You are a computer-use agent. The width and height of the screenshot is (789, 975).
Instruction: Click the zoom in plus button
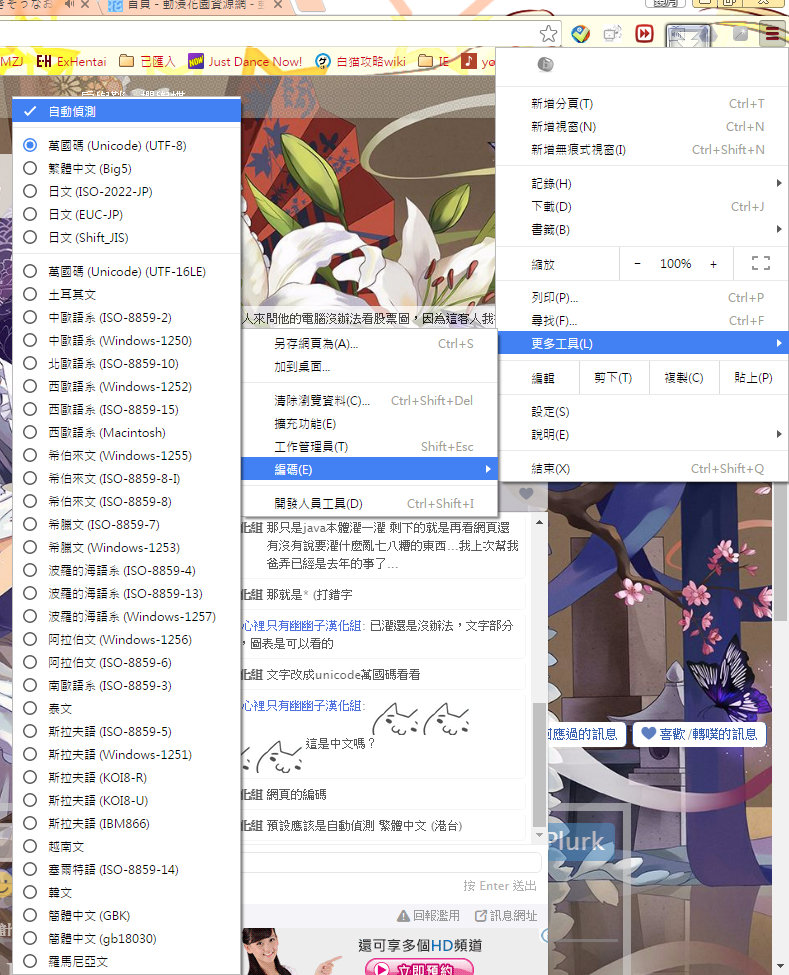713,264
